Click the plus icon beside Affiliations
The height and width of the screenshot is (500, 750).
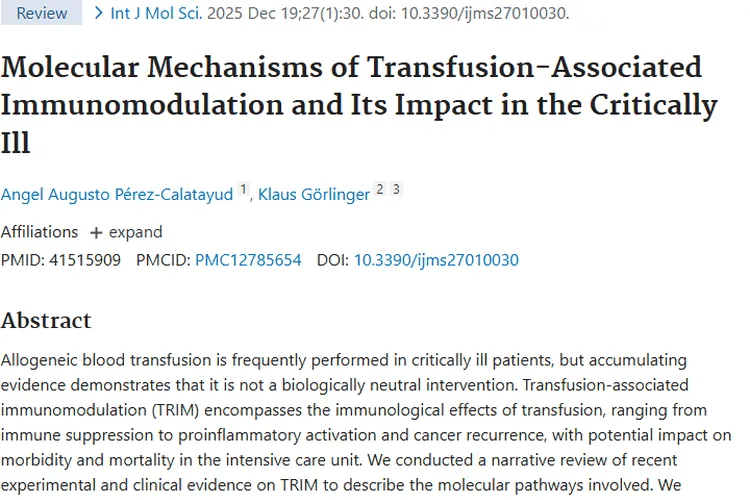tap(96, 232)
